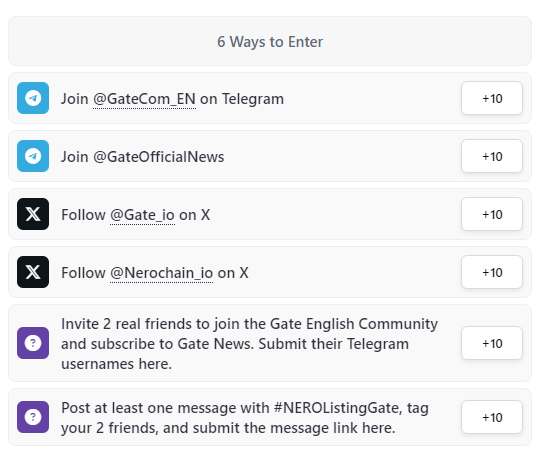Open the @Gate_io profile link

[142, 215]
